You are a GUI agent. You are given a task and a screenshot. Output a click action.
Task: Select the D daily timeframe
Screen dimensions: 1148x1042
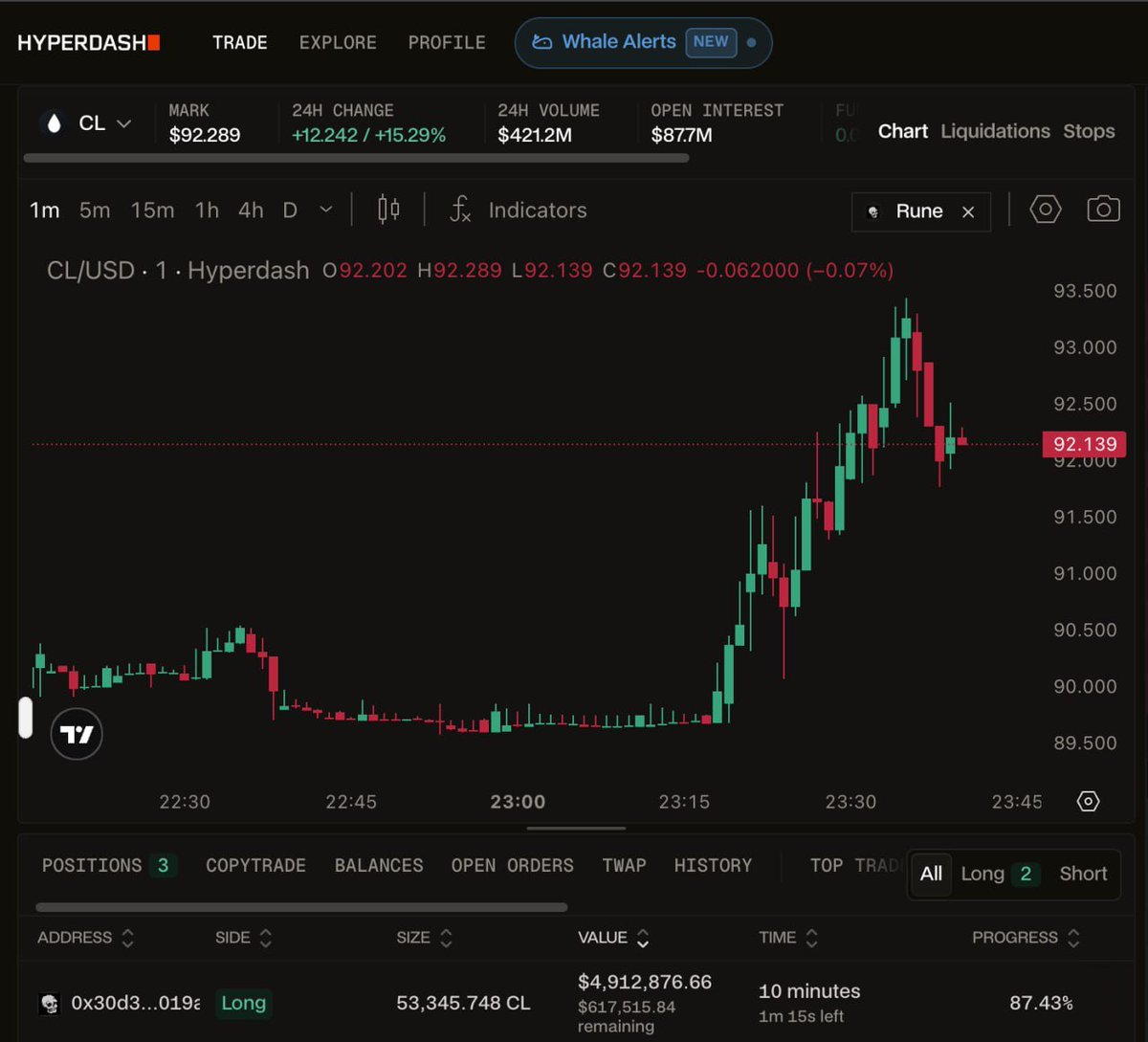click(290, 211)
